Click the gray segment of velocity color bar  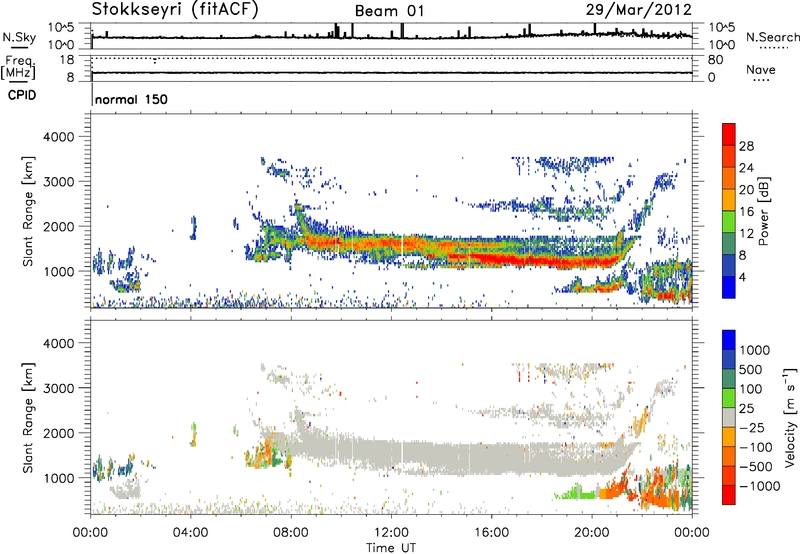729,417
